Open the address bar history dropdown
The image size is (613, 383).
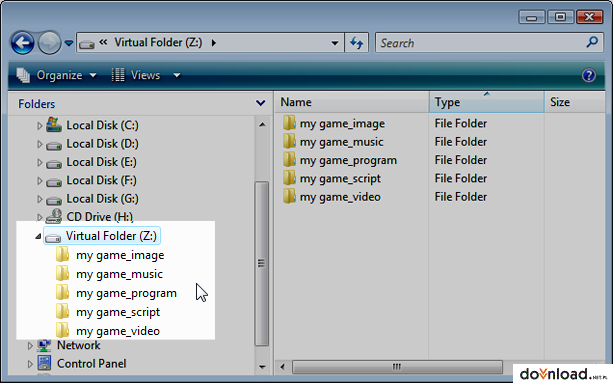click(335, 43)
